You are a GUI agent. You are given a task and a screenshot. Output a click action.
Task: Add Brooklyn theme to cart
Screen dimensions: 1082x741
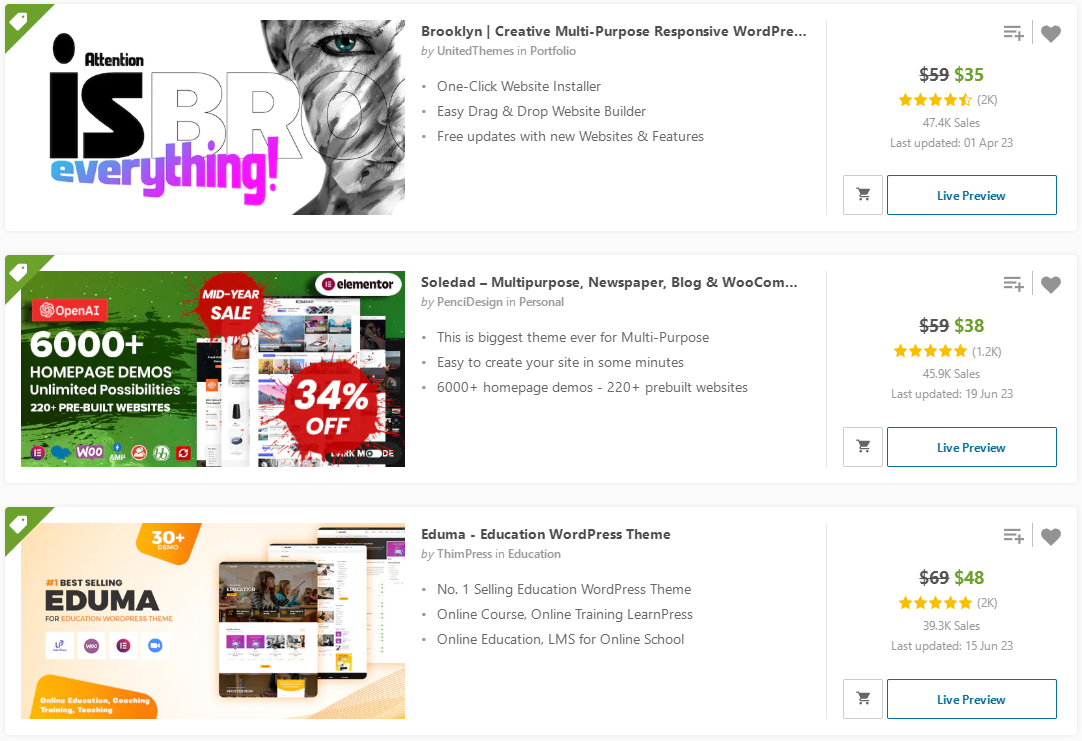point(863,195)
